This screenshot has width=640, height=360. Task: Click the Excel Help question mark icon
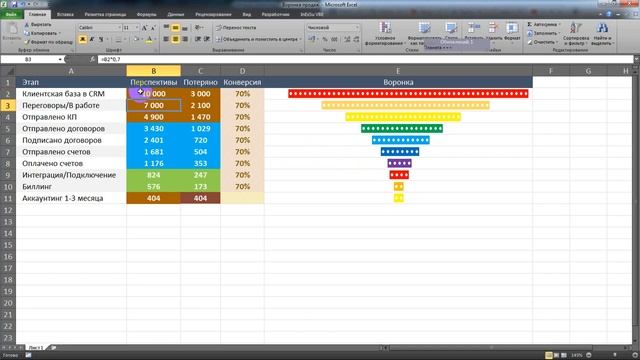pyautogui.click(x=609, y=14)
